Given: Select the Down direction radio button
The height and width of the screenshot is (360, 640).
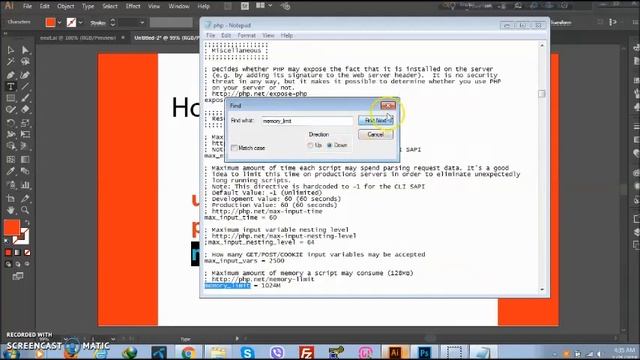Looking at the screenshot, I should point(330,145).
